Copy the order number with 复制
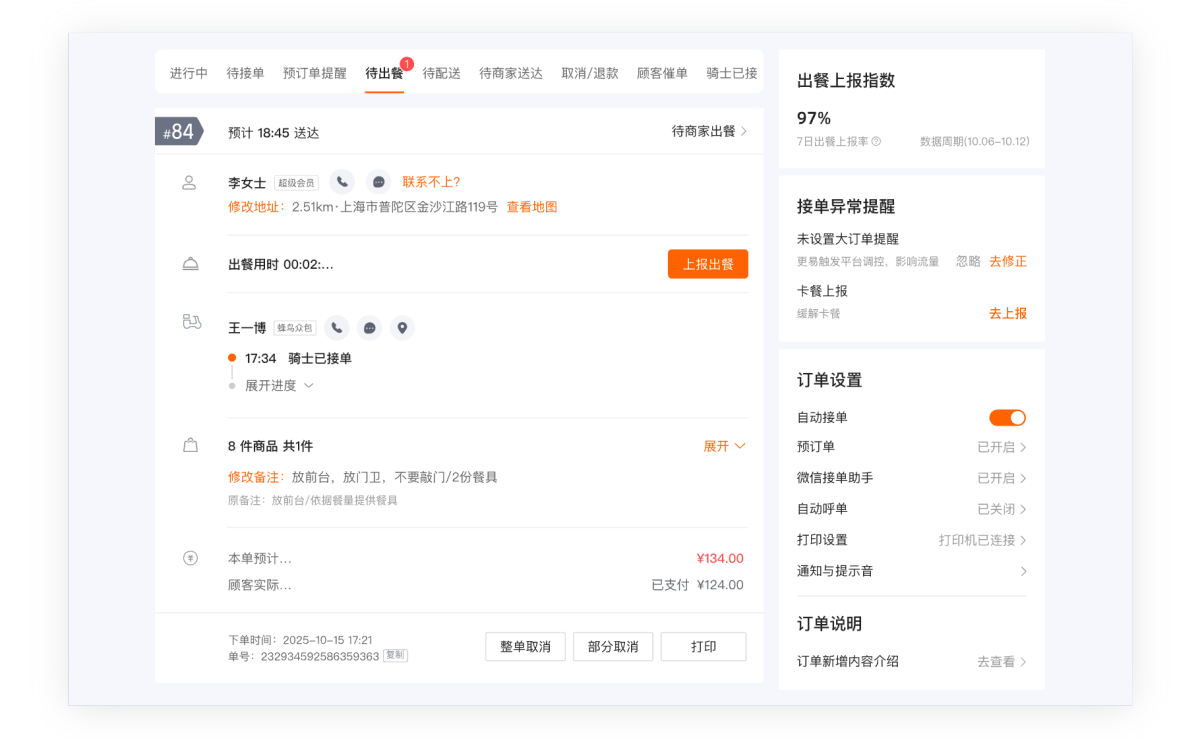1200x738 pixels. tap(396, 656)
